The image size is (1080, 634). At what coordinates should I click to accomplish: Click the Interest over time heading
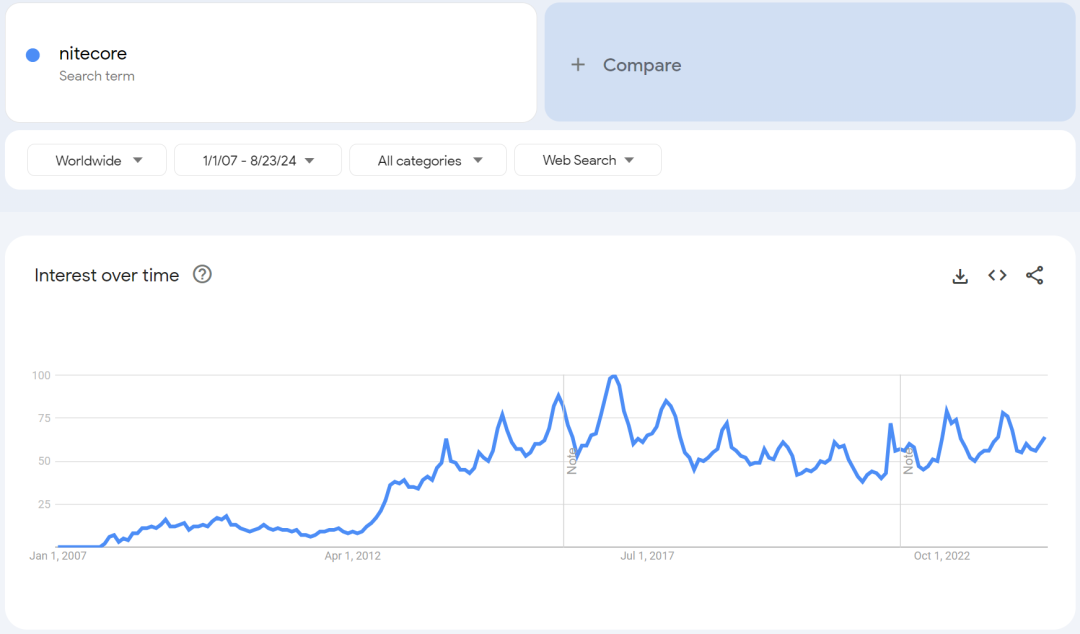(x=107, y=275)
